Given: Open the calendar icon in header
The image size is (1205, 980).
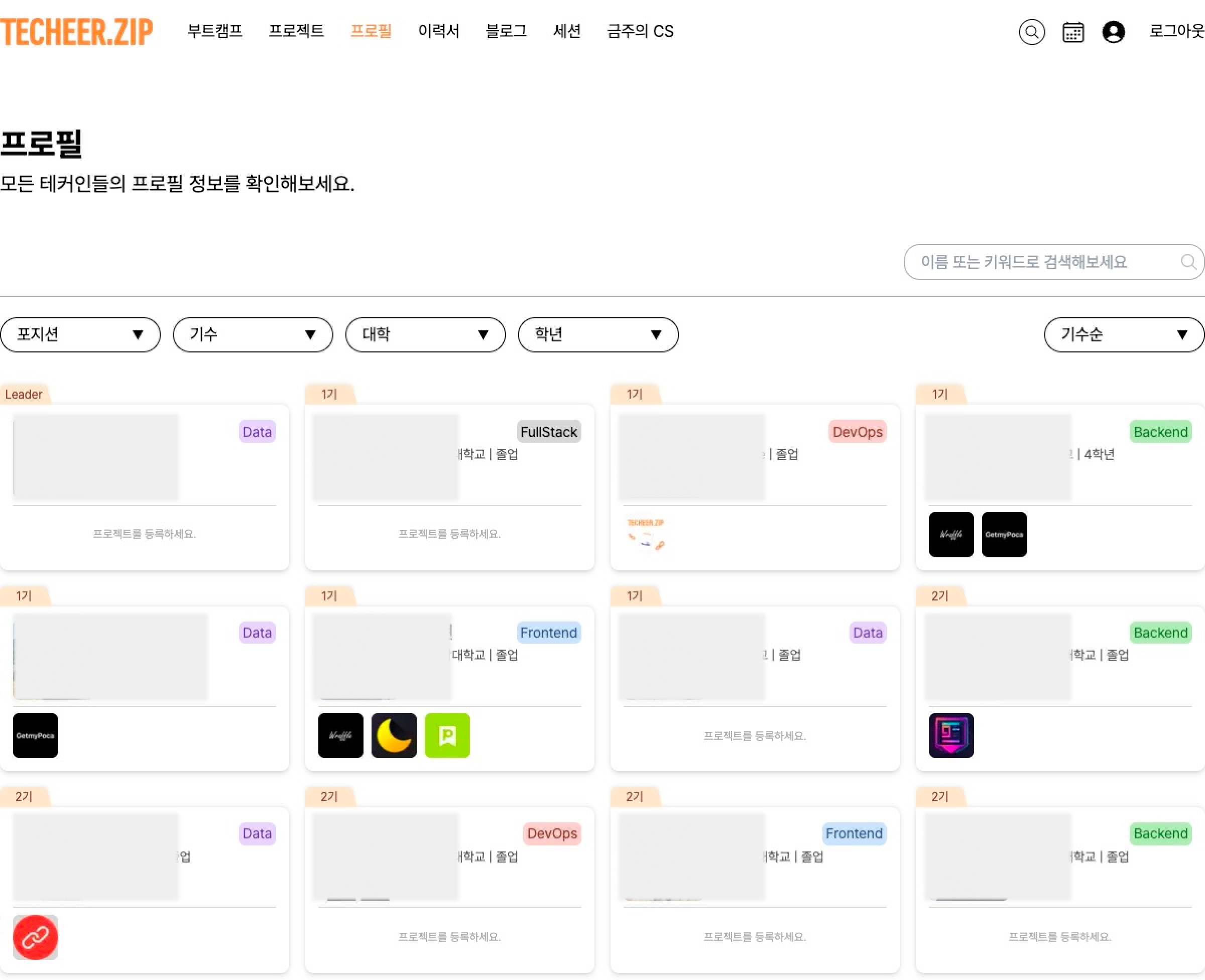Looking at the screenshot, I should [1072, 32].
